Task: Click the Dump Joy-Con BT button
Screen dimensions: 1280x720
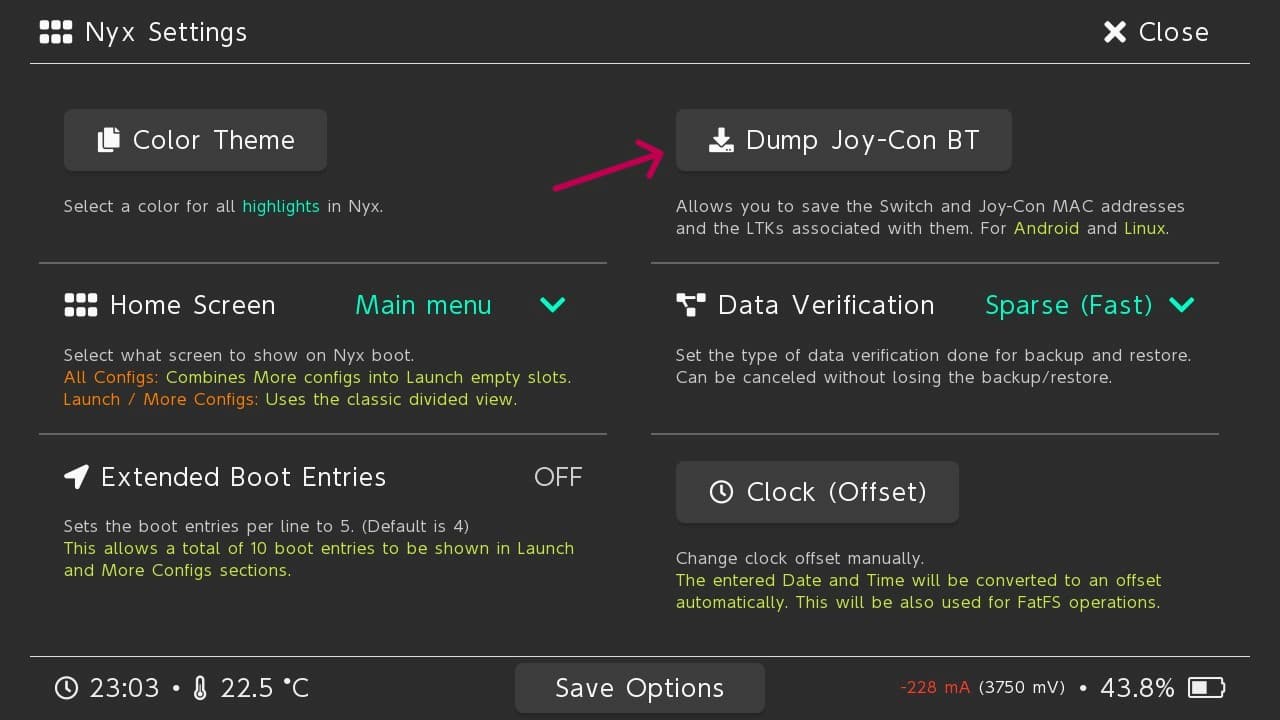Action: [x=843, y=140]
